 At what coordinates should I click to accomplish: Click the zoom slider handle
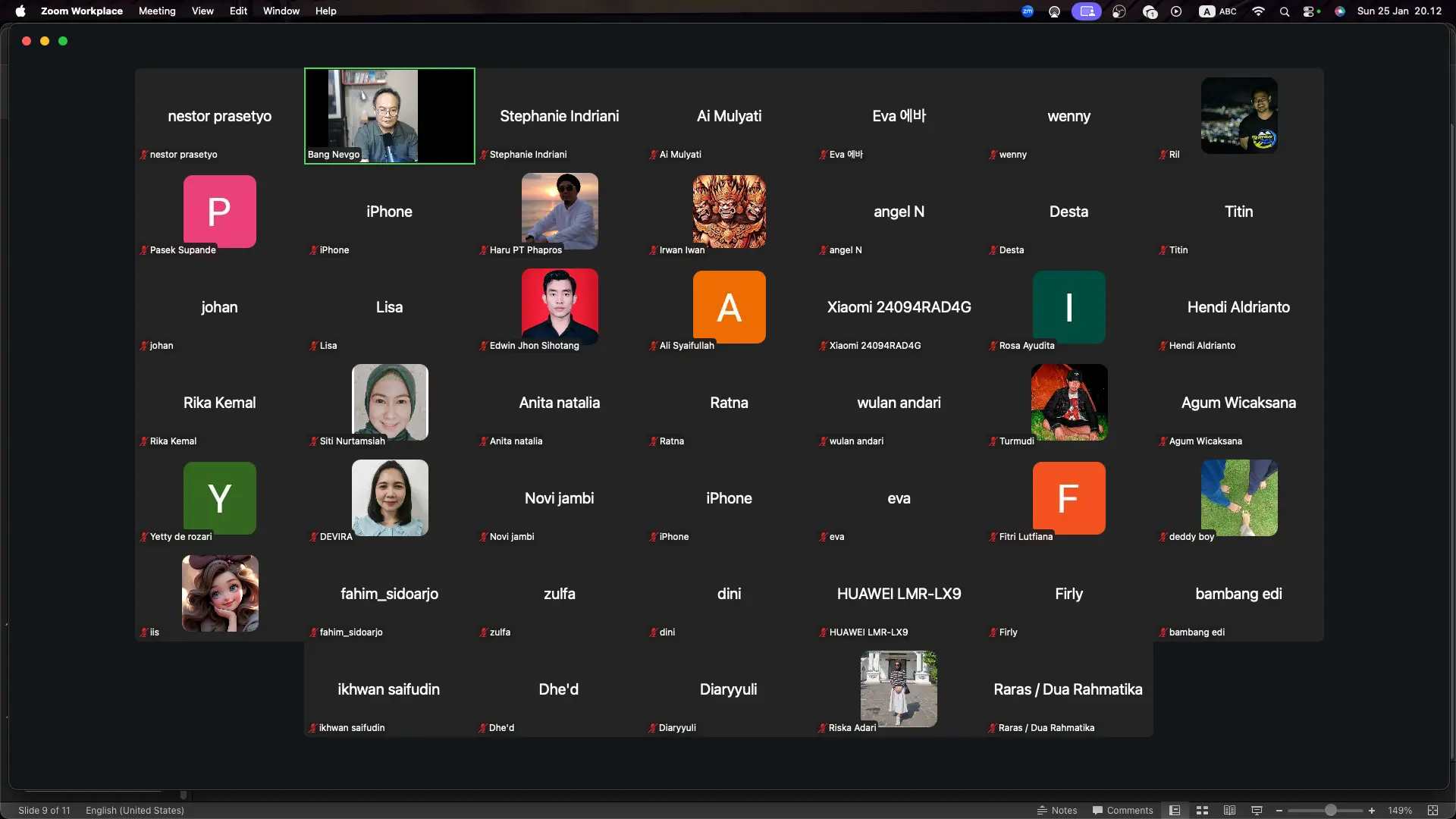1330,810
